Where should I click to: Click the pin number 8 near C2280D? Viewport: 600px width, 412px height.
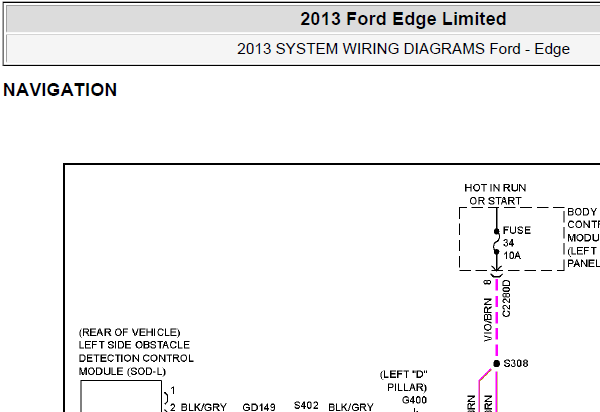pos(487,282)
